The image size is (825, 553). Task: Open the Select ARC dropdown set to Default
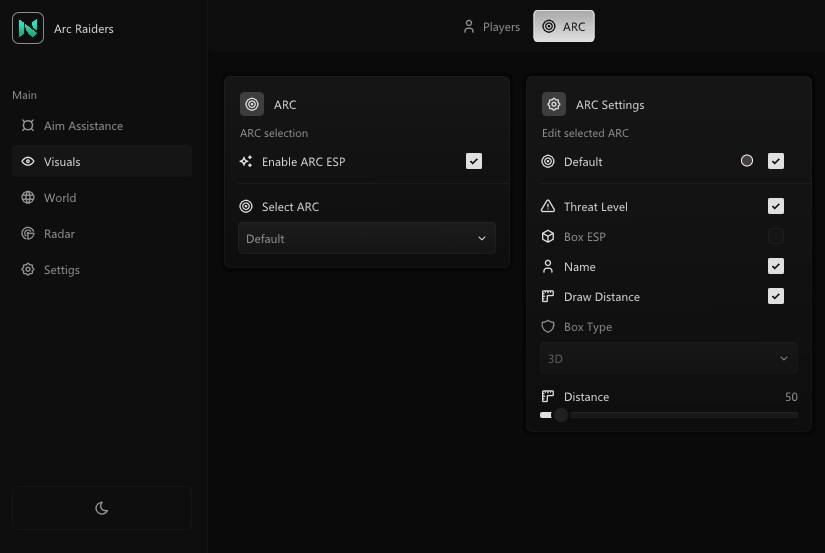[x=366, y=238]
